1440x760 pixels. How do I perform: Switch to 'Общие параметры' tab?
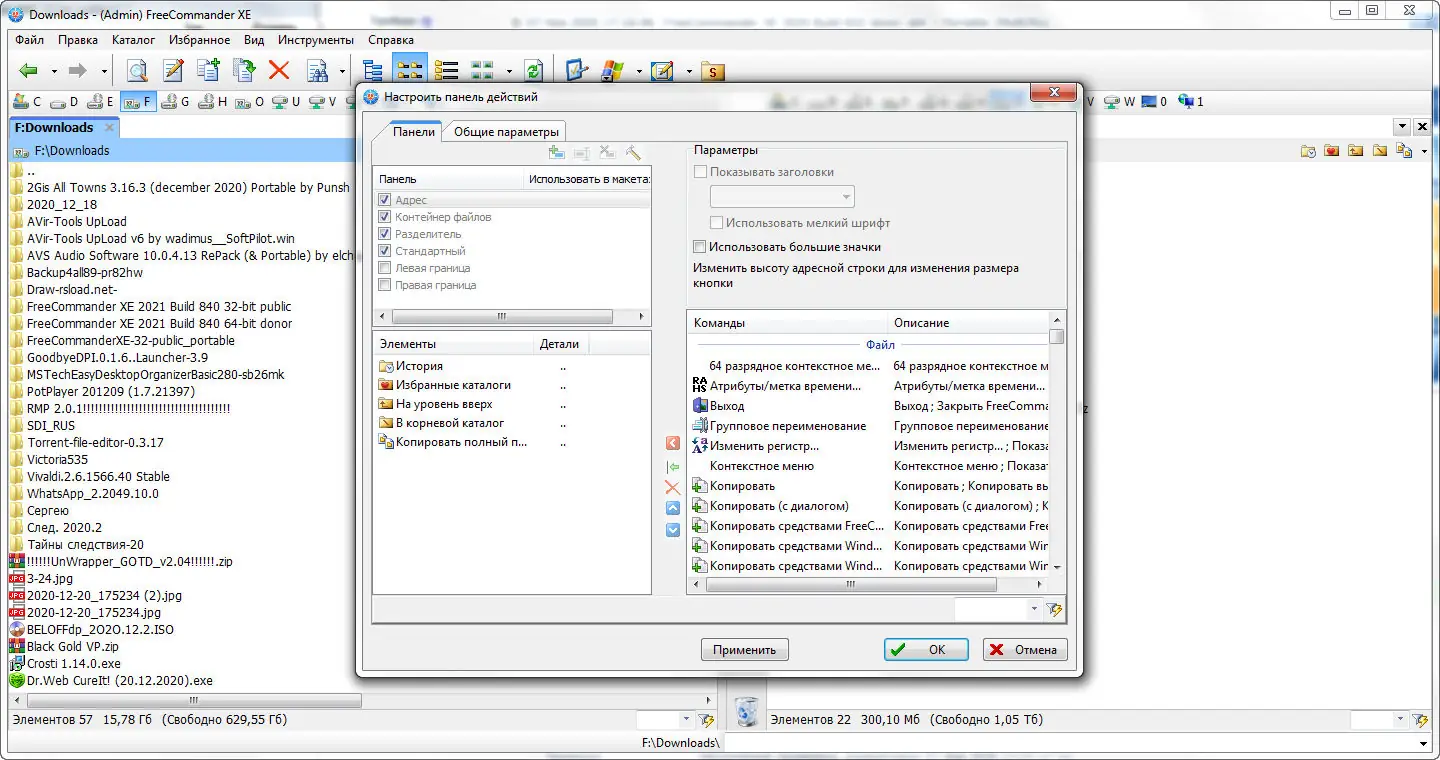click(x=506, y=131)
